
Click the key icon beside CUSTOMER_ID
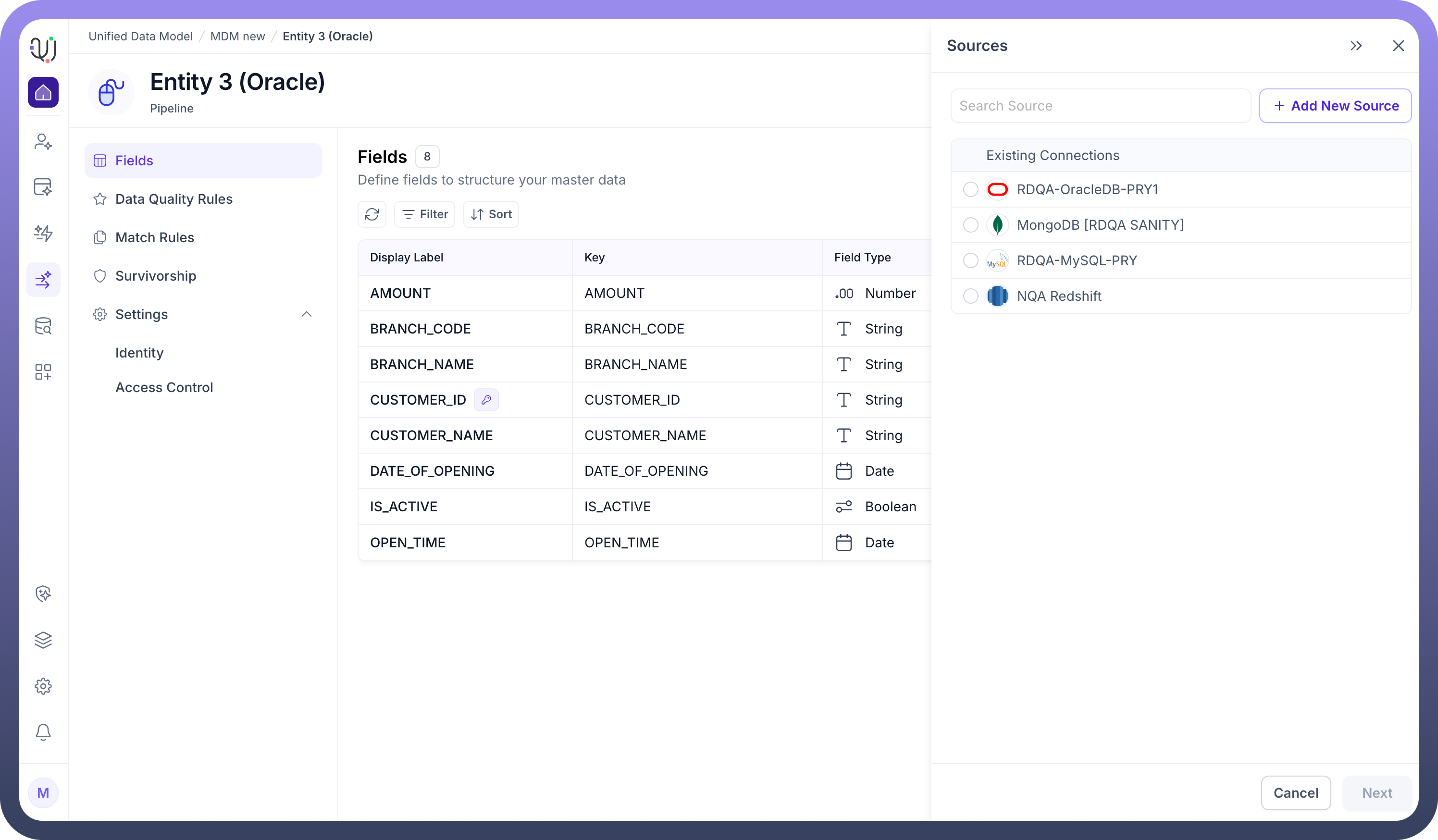click(486, 399)
